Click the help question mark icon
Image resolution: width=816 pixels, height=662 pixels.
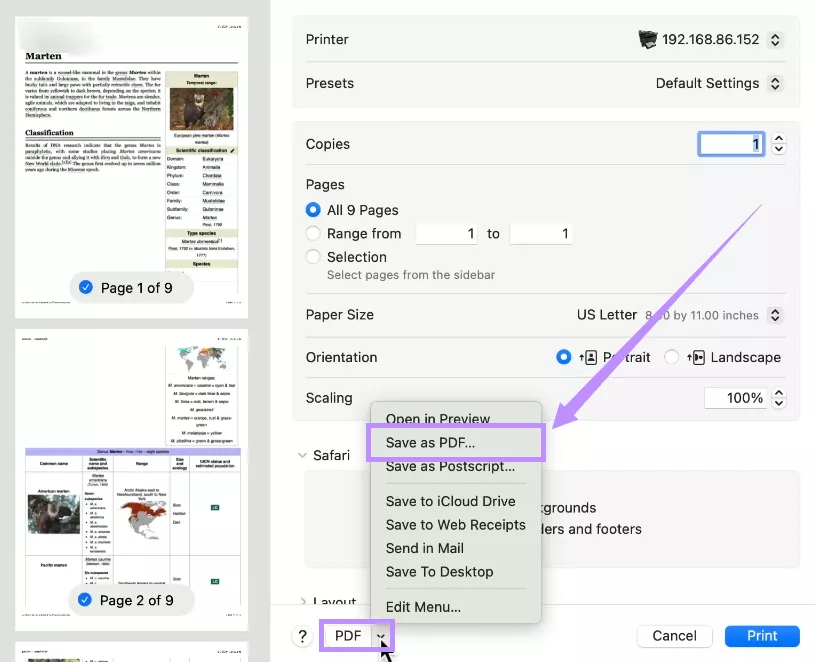pos(302,636)
